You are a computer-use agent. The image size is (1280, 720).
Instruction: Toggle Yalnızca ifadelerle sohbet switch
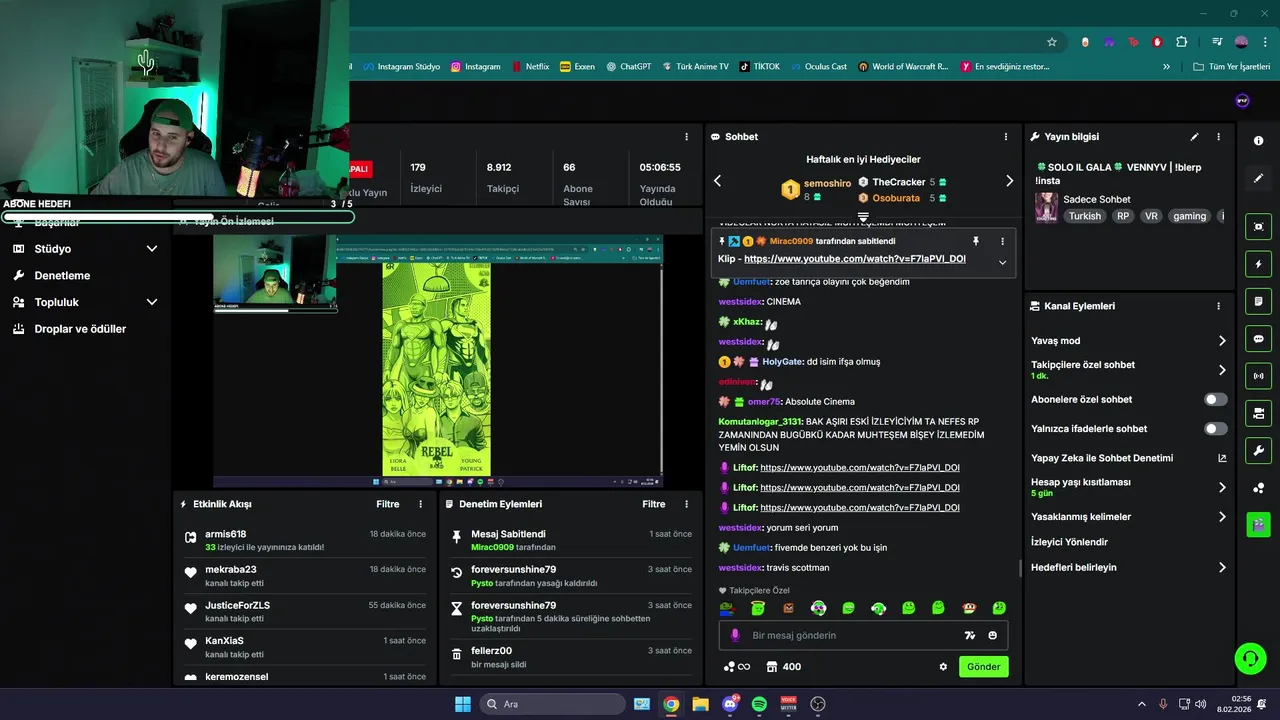(1215, 429)
